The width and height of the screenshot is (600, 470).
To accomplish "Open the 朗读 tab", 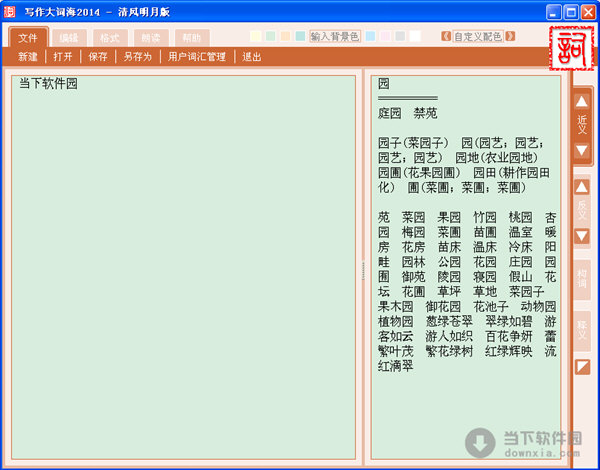I will point(150,37).
